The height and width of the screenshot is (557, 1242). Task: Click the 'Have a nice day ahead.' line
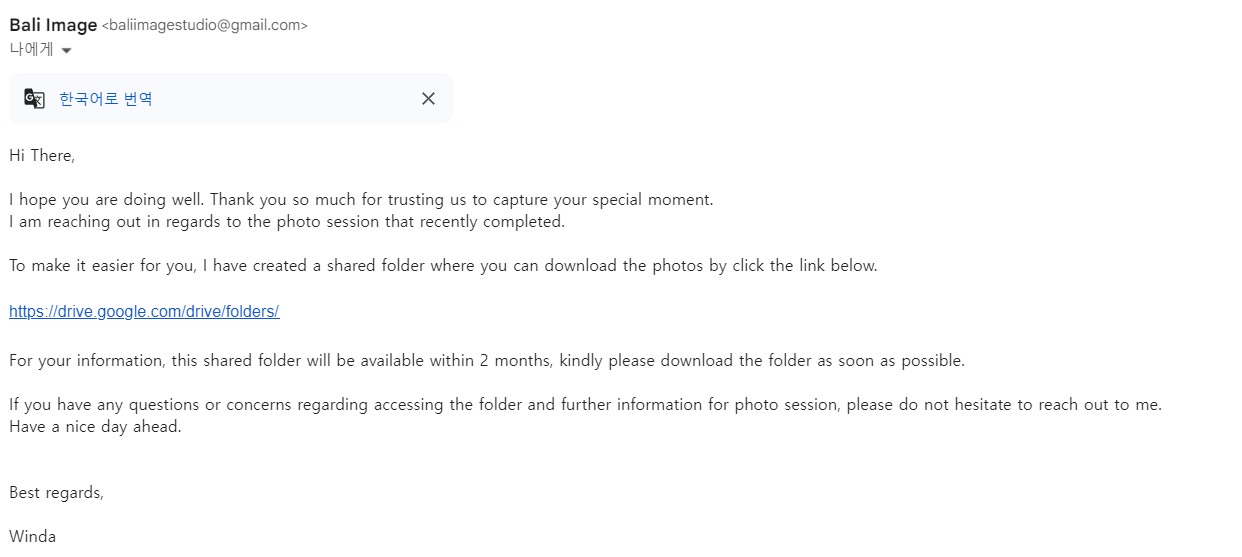pos(95,427)
